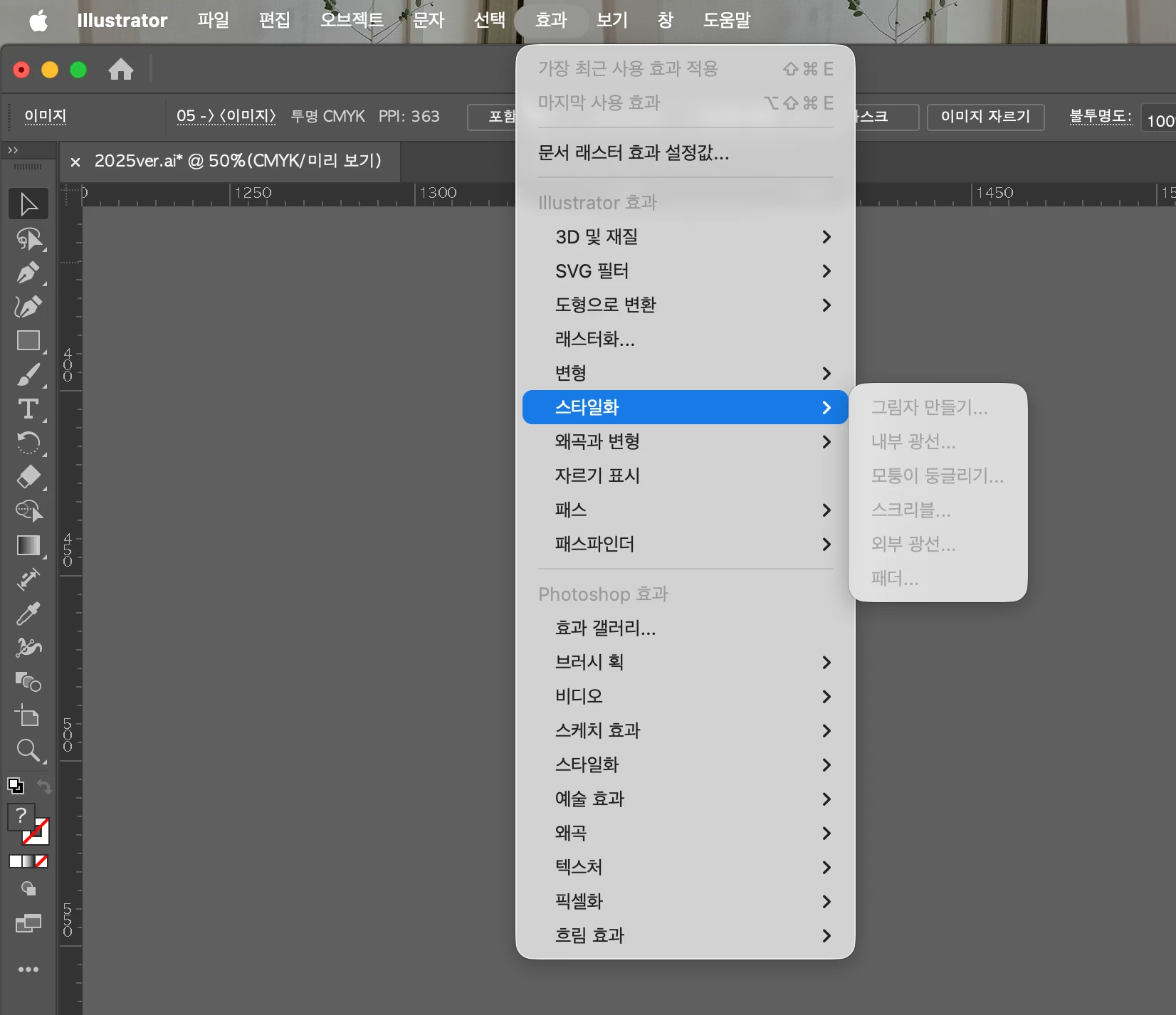Select the Measure/width tool icon
Image resolution: width=1176 pixels, height=1015 pixels.
[28, 579]
